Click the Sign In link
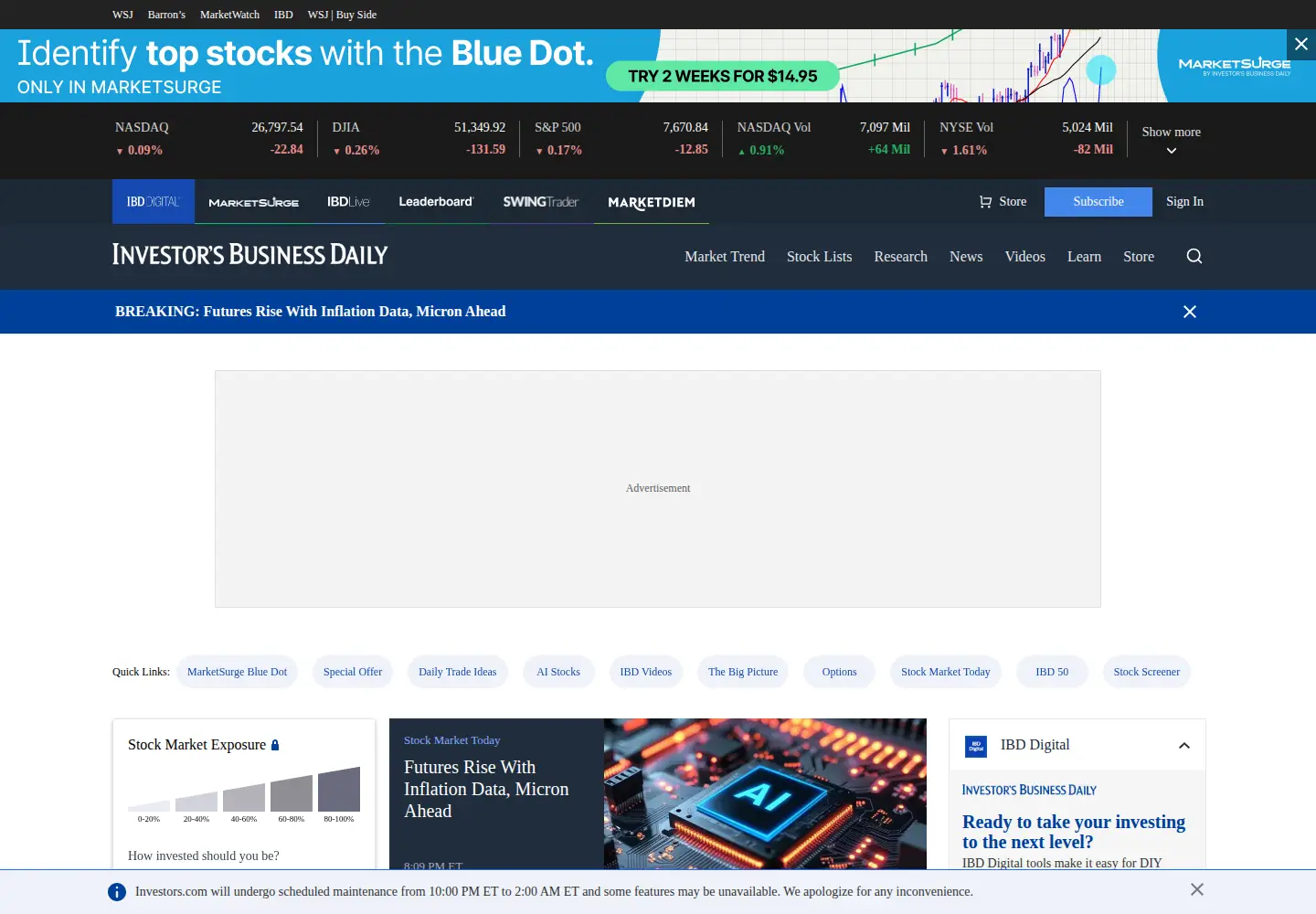 pos(1184,202)
